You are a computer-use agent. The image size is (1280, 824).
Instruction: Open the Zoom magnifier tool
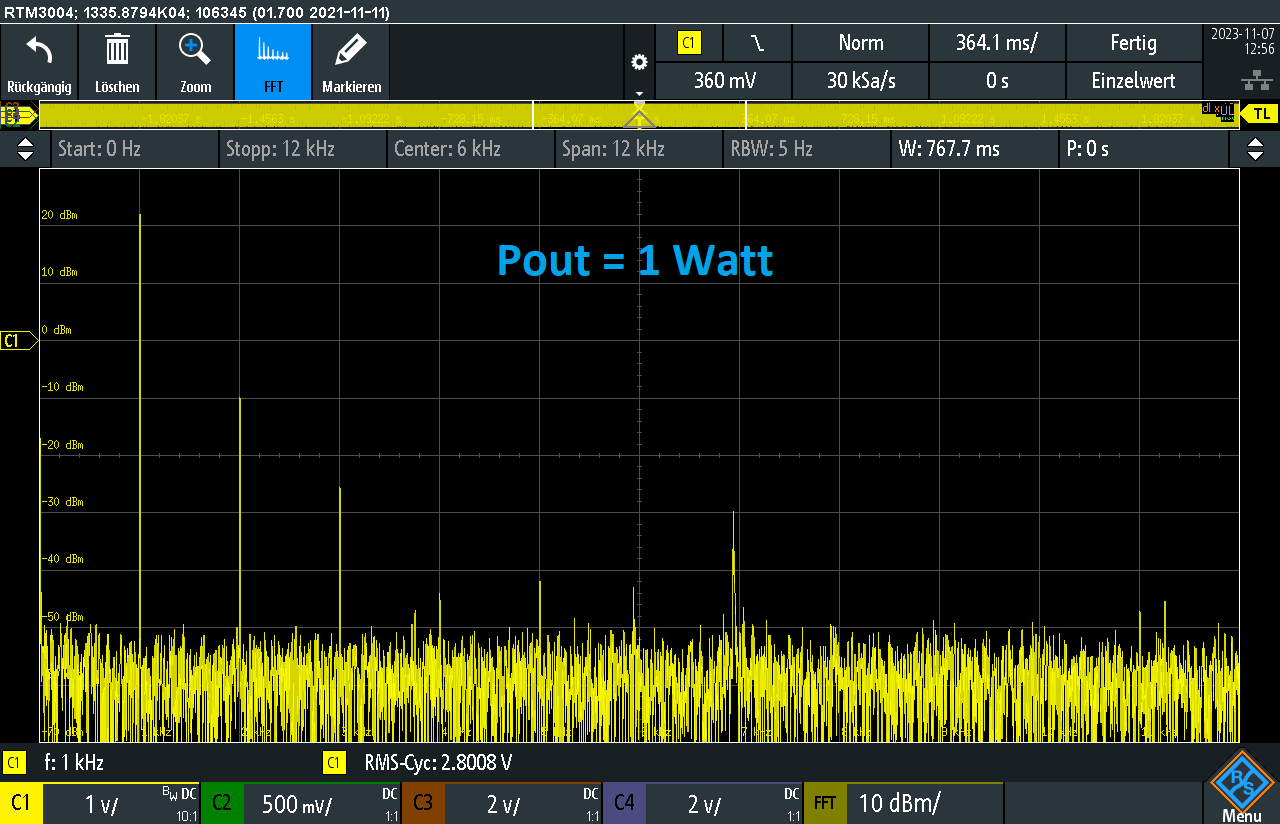click(x=195, y=62)
